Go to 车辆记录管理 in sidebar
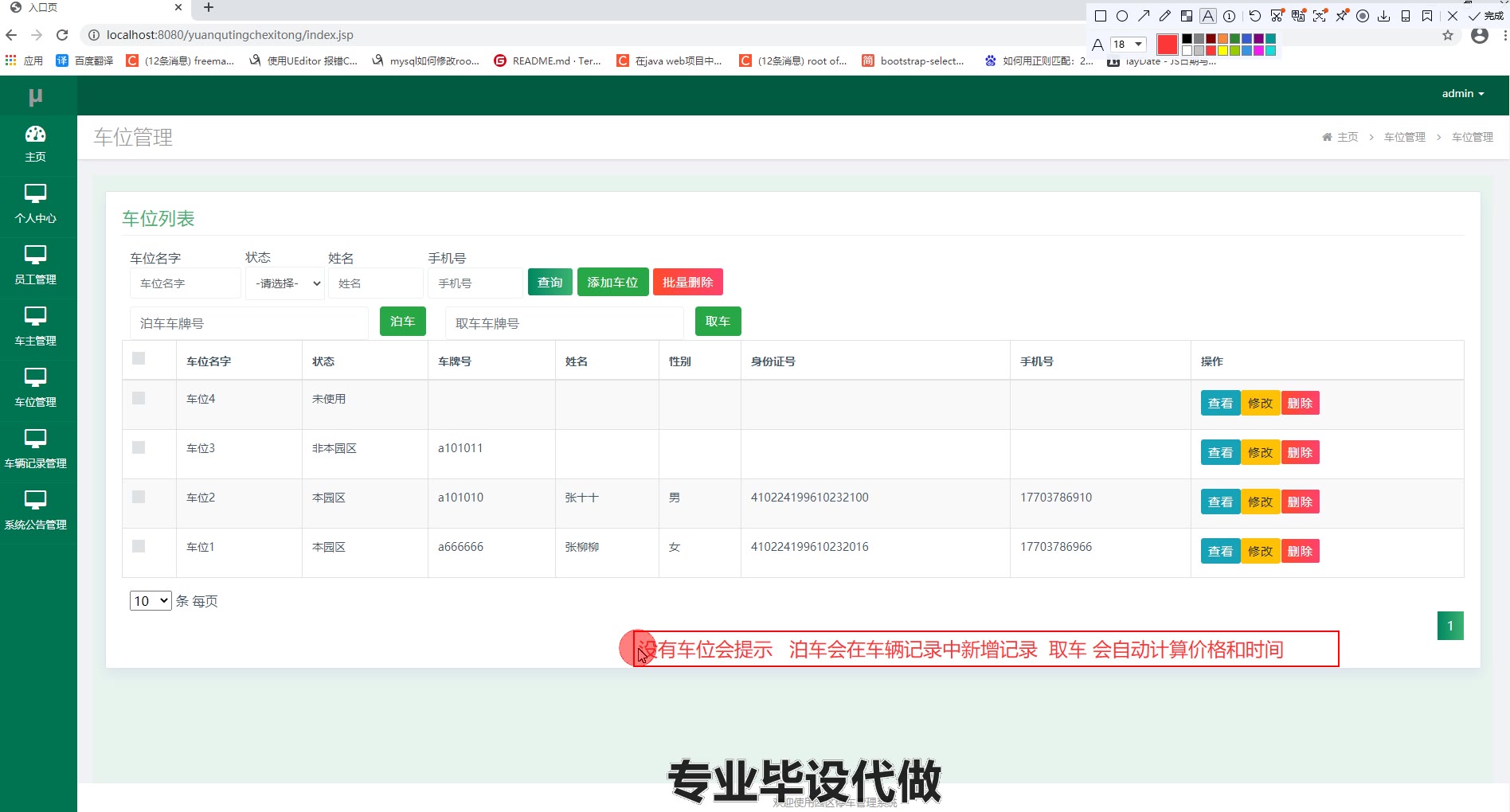 pyautogui.click(x=36, y=447)
